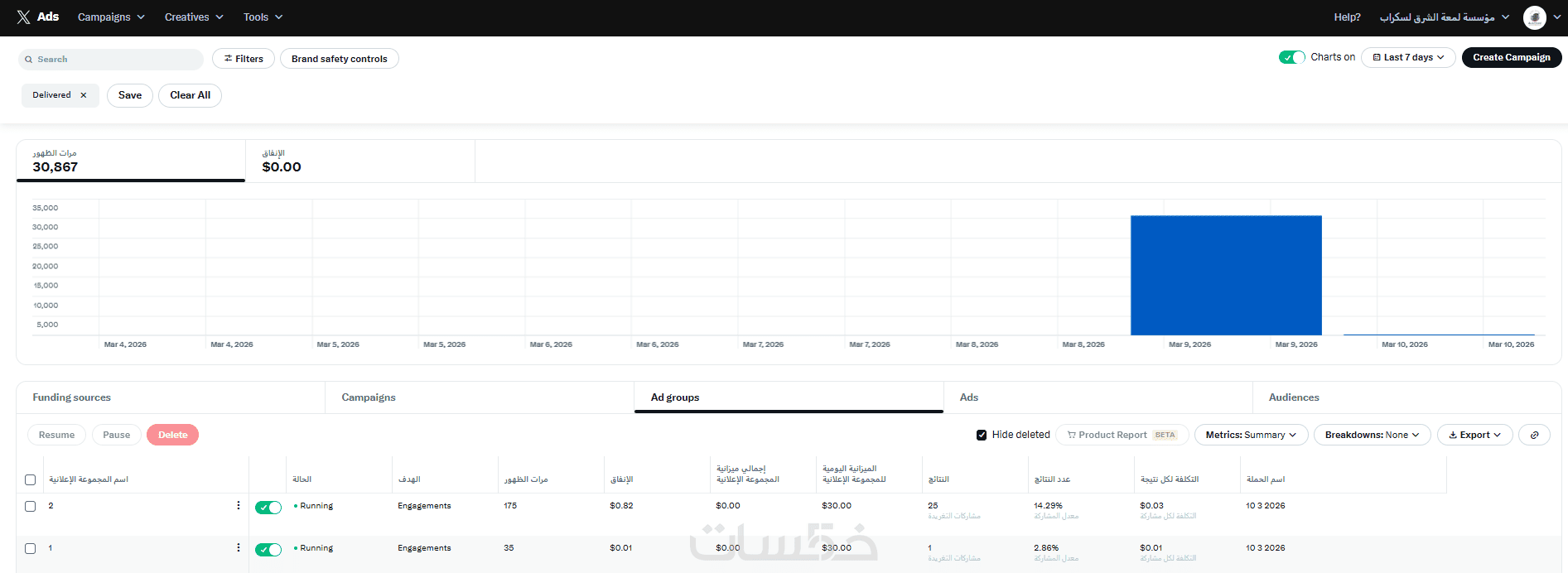Turn off the Charts on switch

(1291, 57)
